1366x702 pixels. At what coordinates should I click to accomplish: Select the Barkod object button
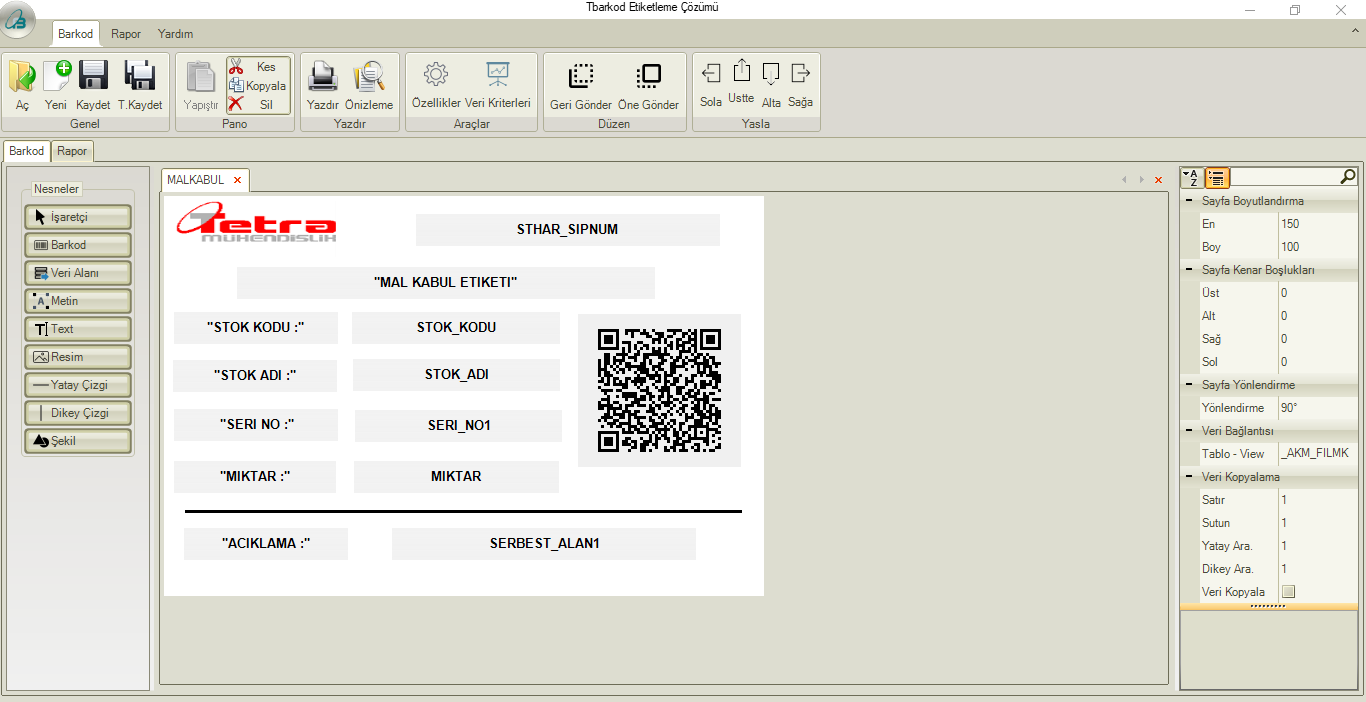coord(78,245)
